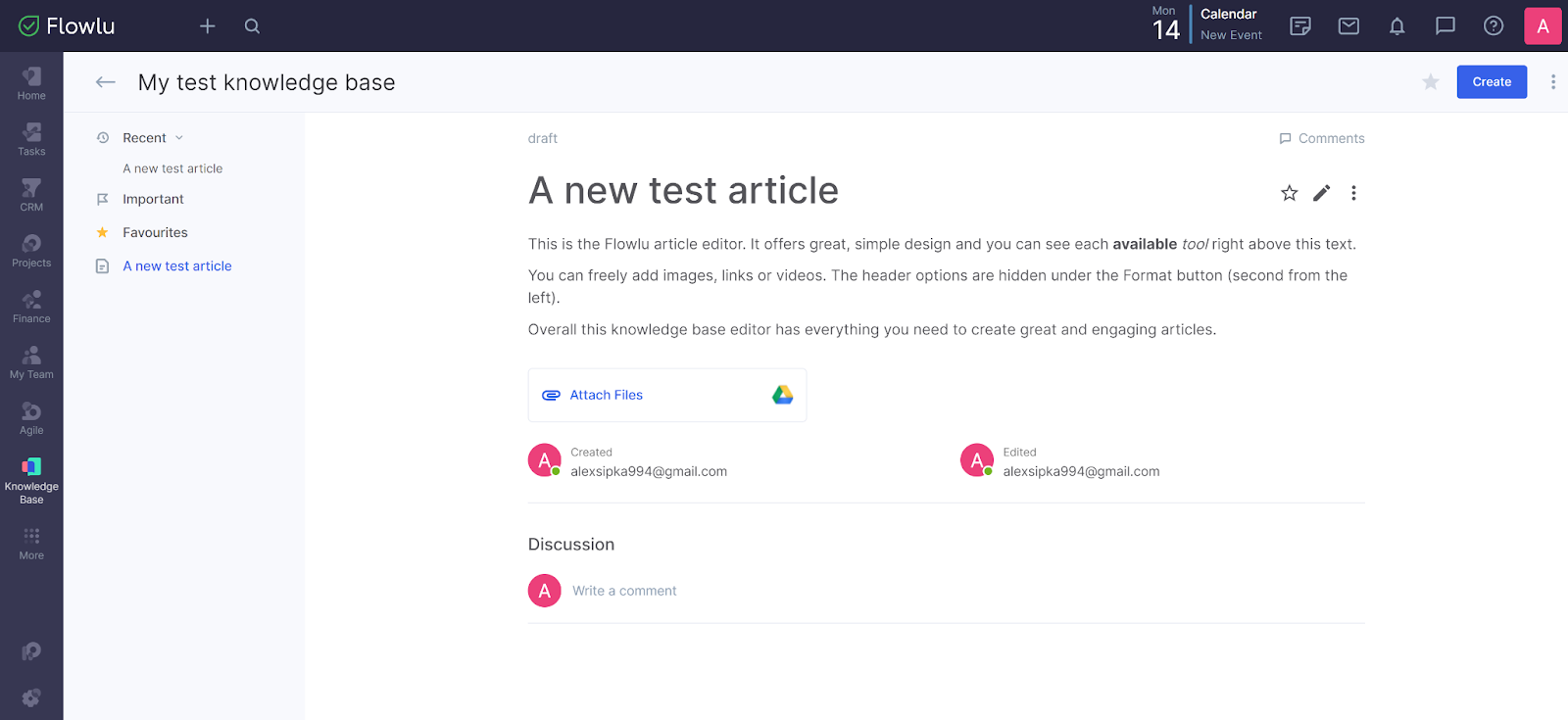Open notifications bell icon
Image resolution: width=1568 pixels, height=720 pixels.
(x=1396, y=26)
